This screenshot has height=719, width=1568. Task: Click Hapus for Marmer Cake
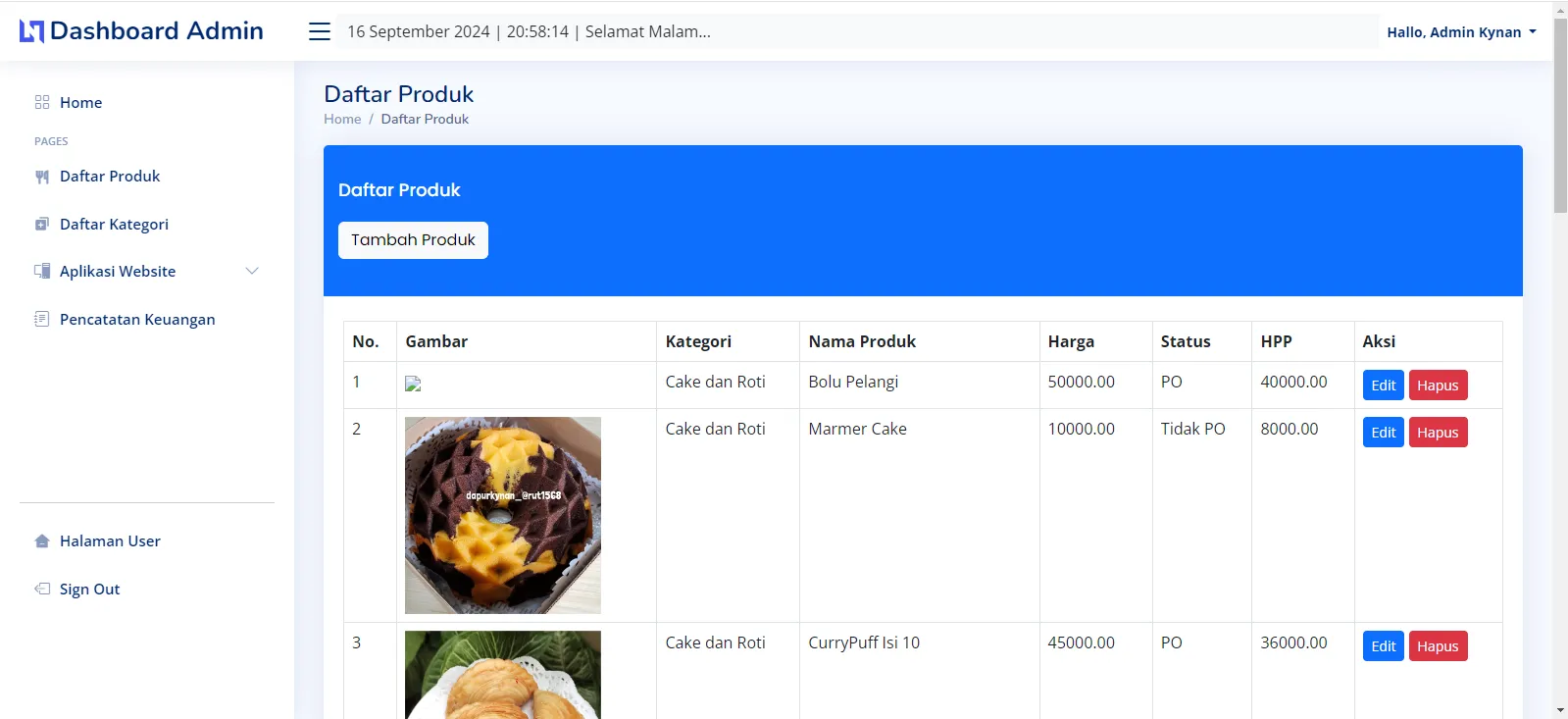(1438, 433)
